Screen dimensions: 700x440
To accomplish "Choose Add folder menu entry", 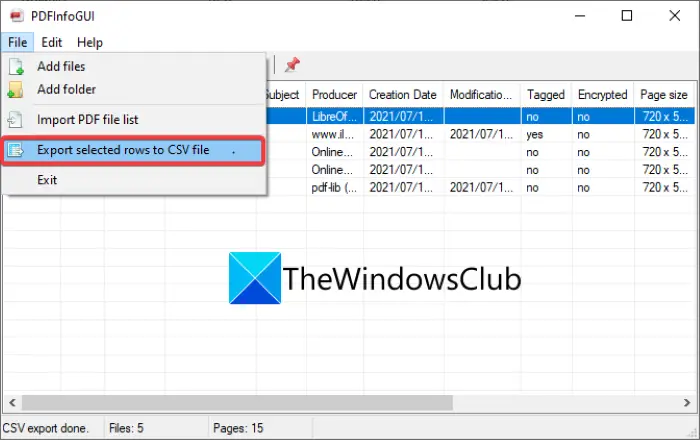I will [134, 90].
